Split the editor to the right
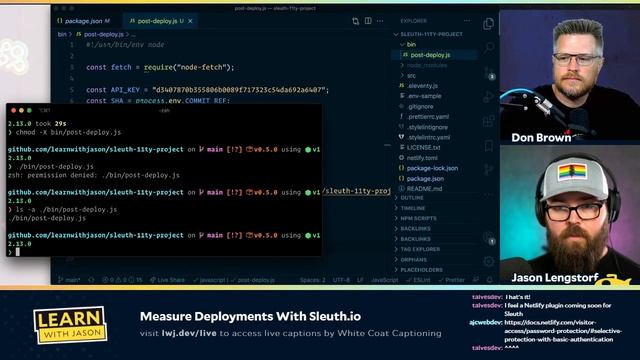Image resolution: width=640 pixels, height=360 pixels. (368, 21)
